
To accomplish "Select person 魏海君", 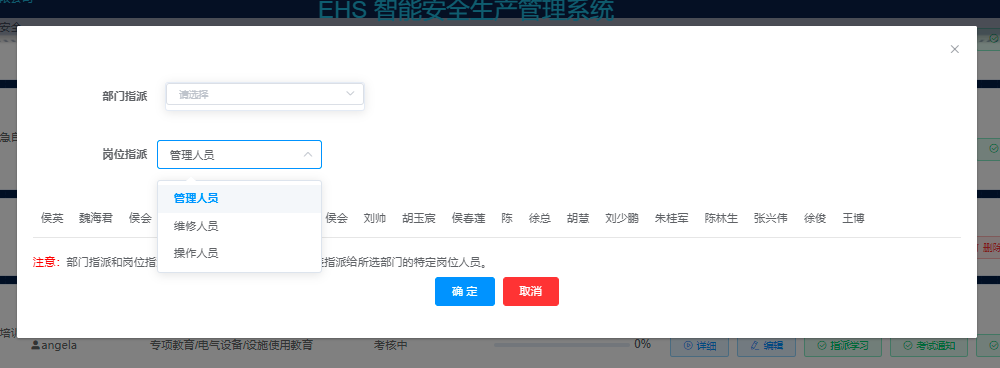I will (96, 219).
